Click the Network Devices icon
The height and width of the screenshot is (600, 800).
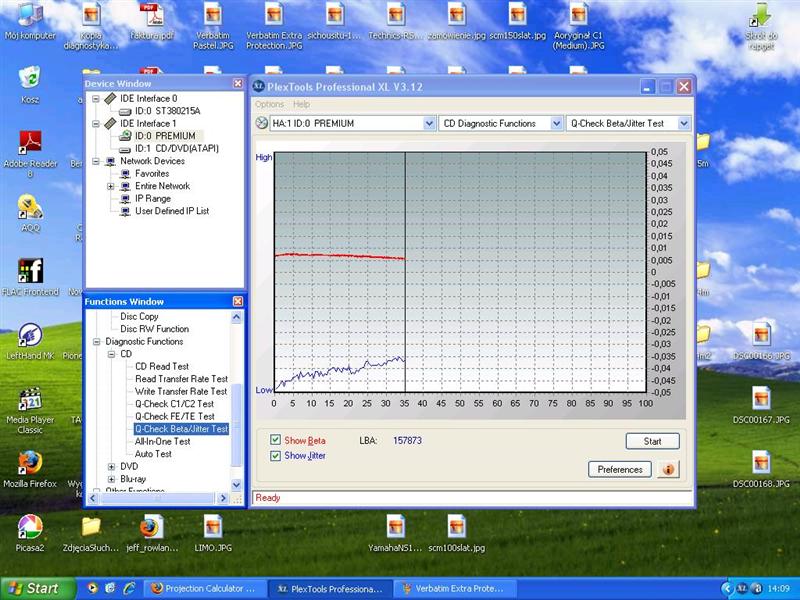pos(110,161)
